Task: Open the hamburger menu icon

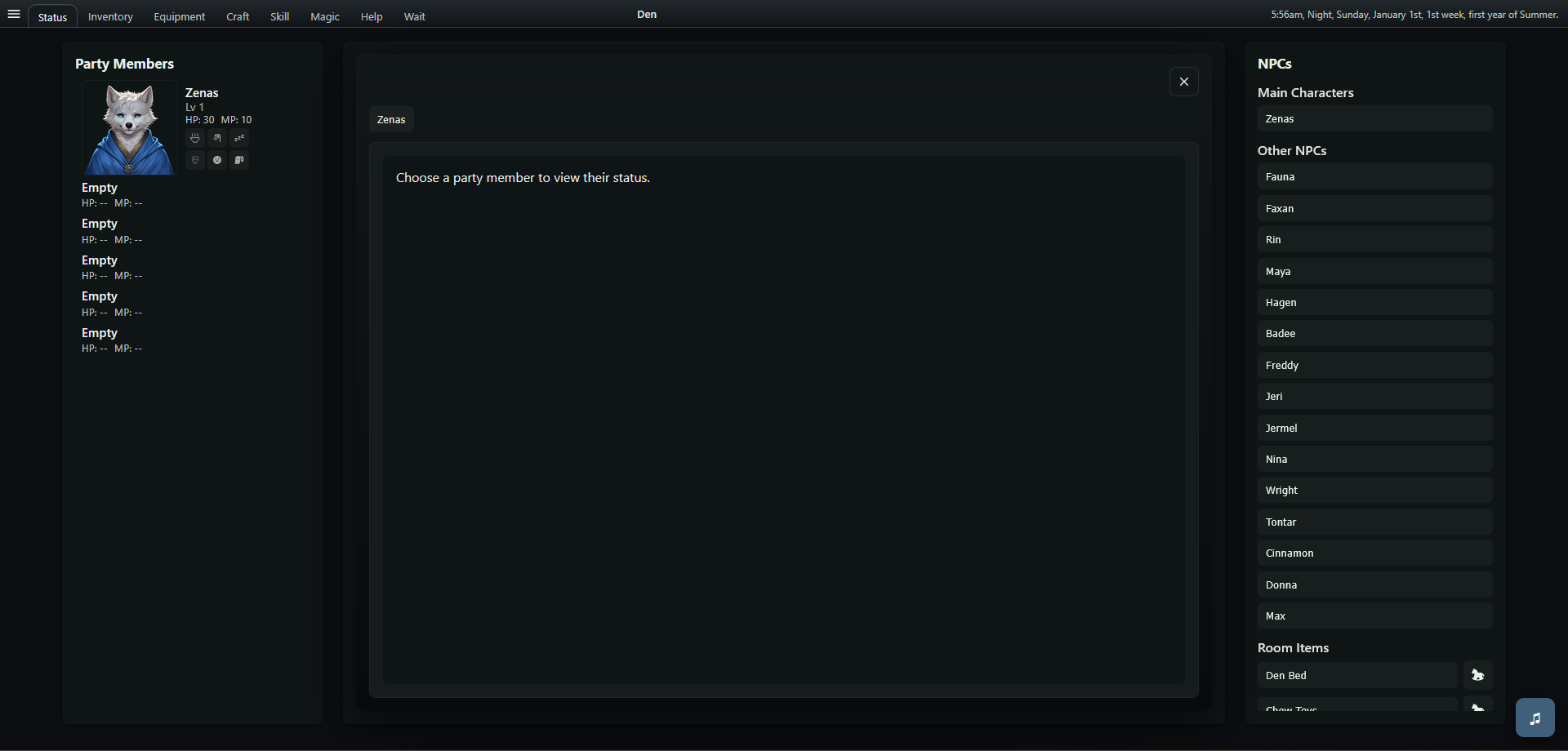Action: click(14, 14)
